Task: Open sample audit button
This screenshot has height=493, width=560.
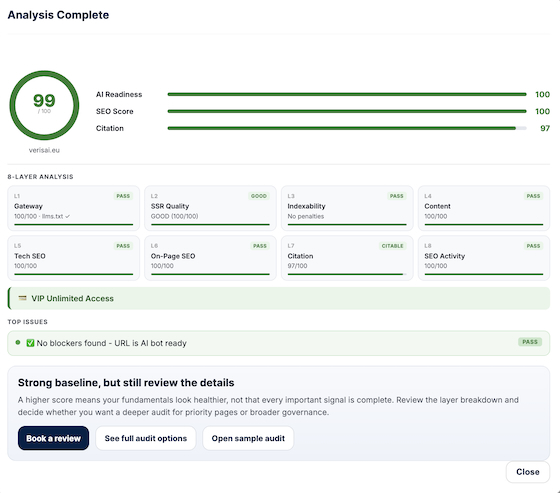Action: (x=248, y=438)
